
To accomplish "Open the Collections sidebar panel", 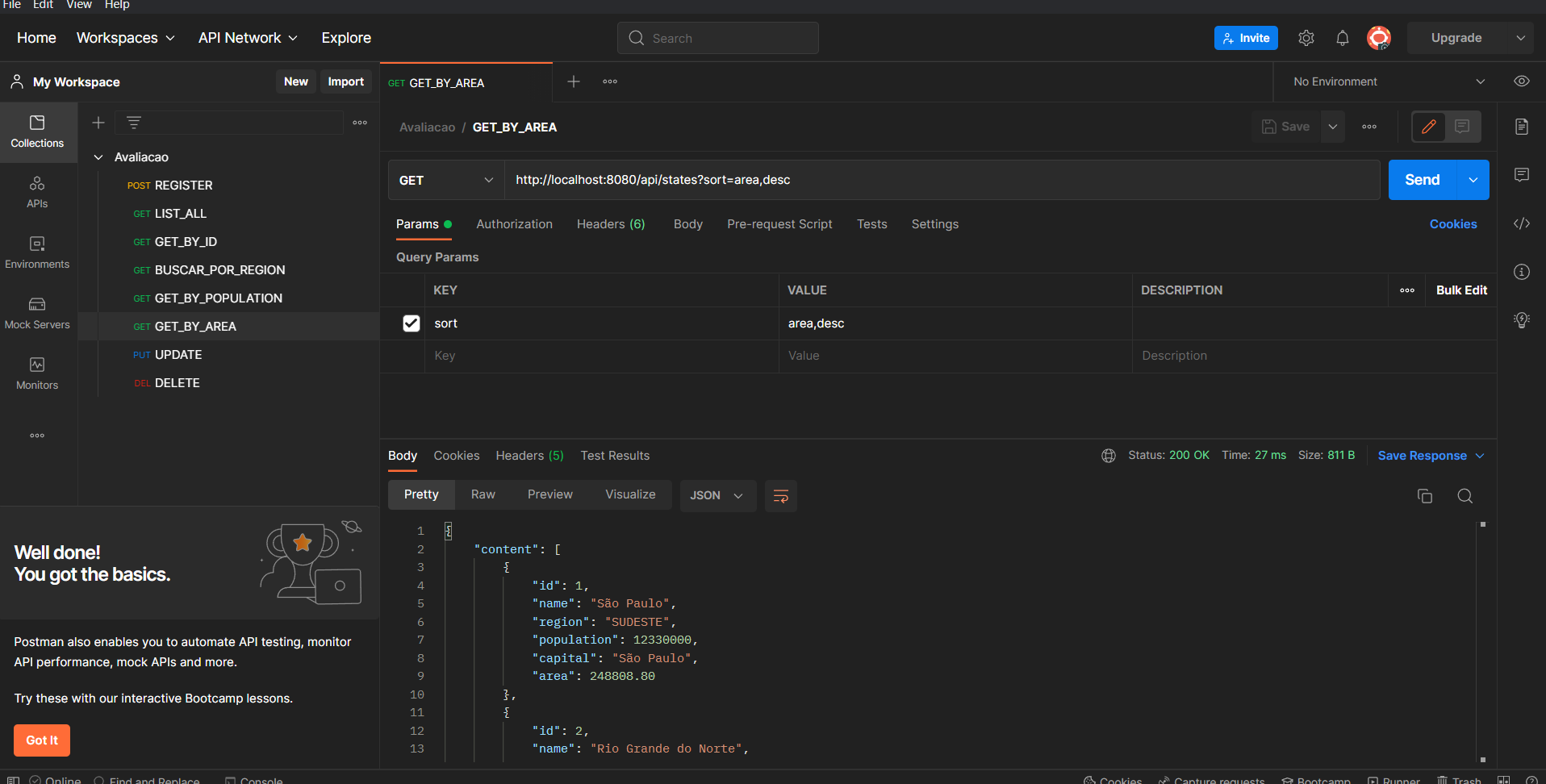I will click(x=37, y=132).
